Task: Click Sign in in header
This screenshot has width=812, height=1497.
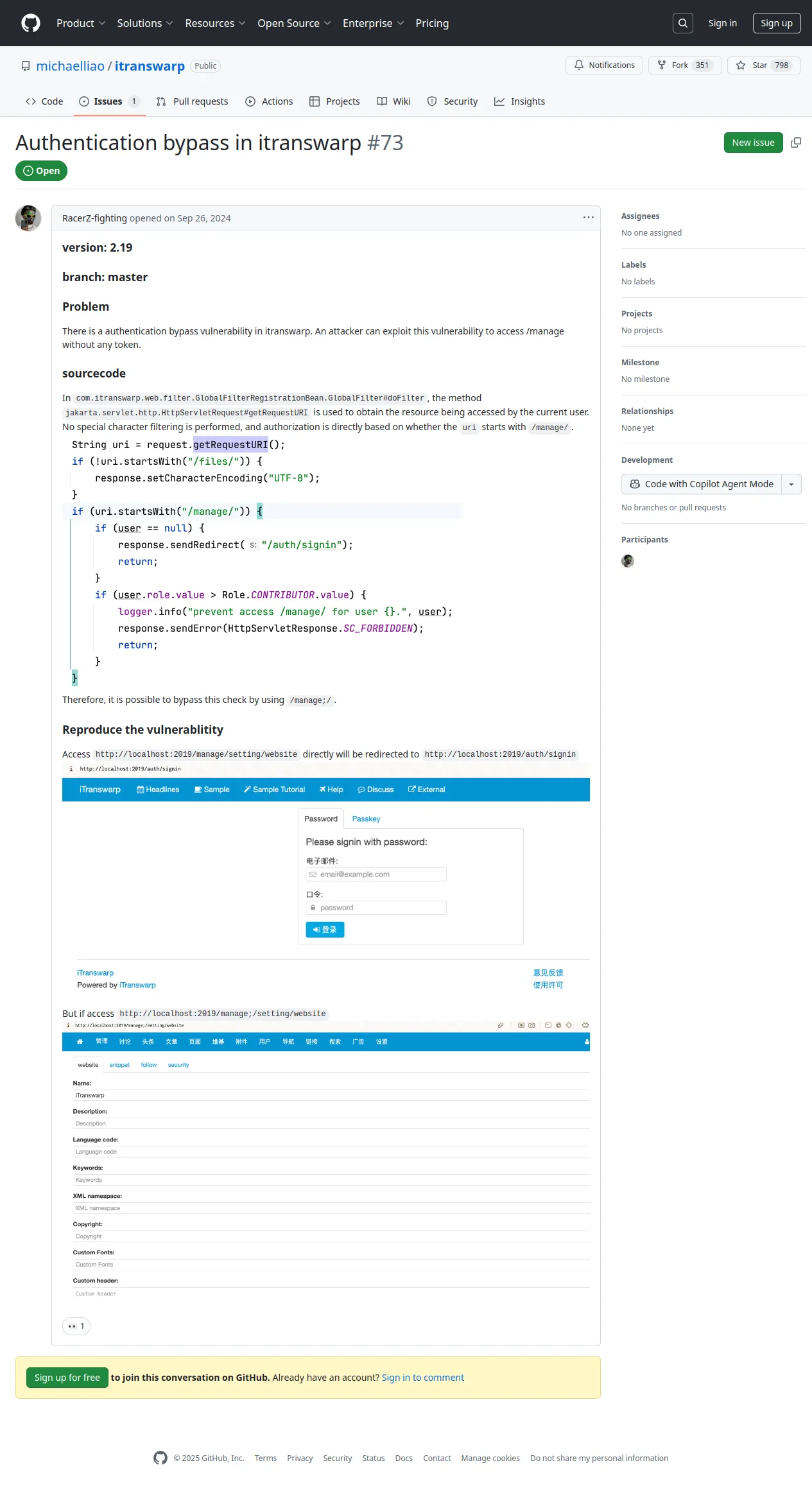Action: [x=722, y=23]
